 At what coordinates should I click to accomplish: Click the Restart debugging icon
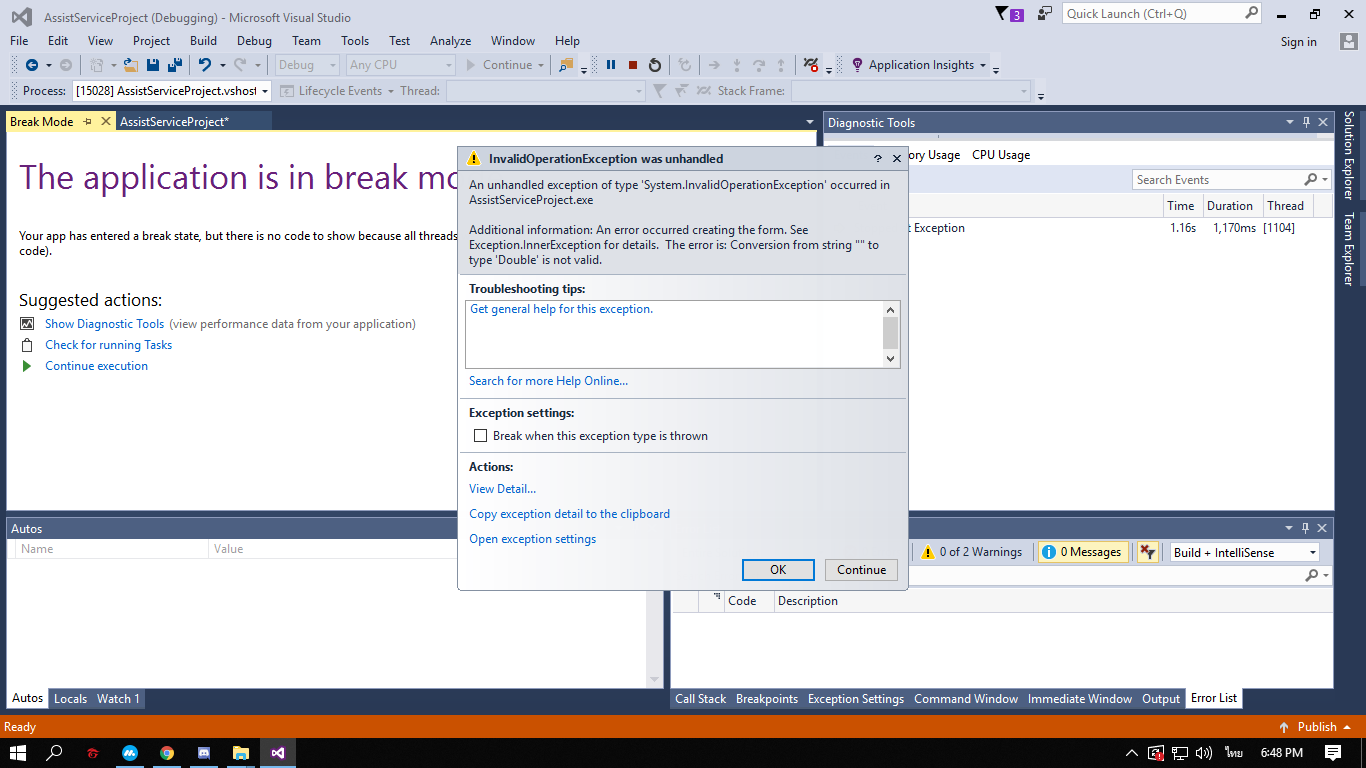click(x=655, y=65)
